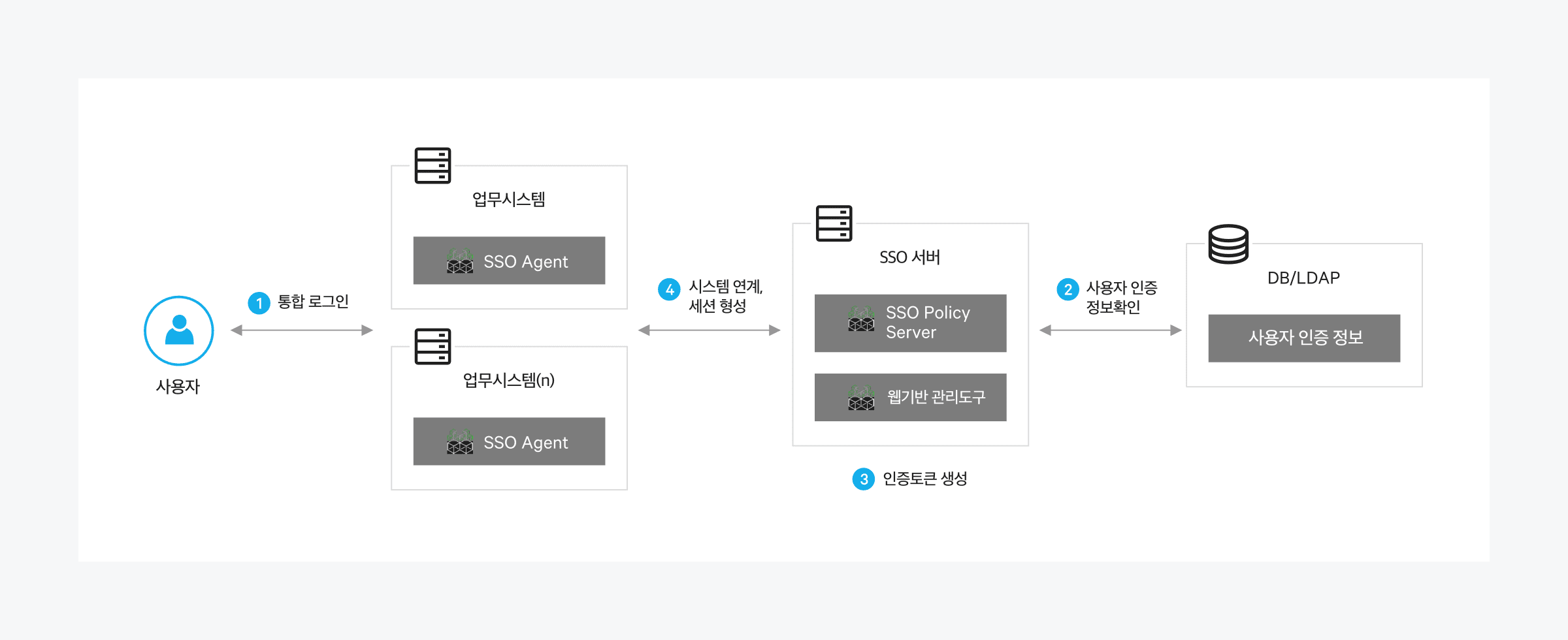Click the cube icon beside 웹기반 관리도구
1568x640 pixels.
pos(861,398)
